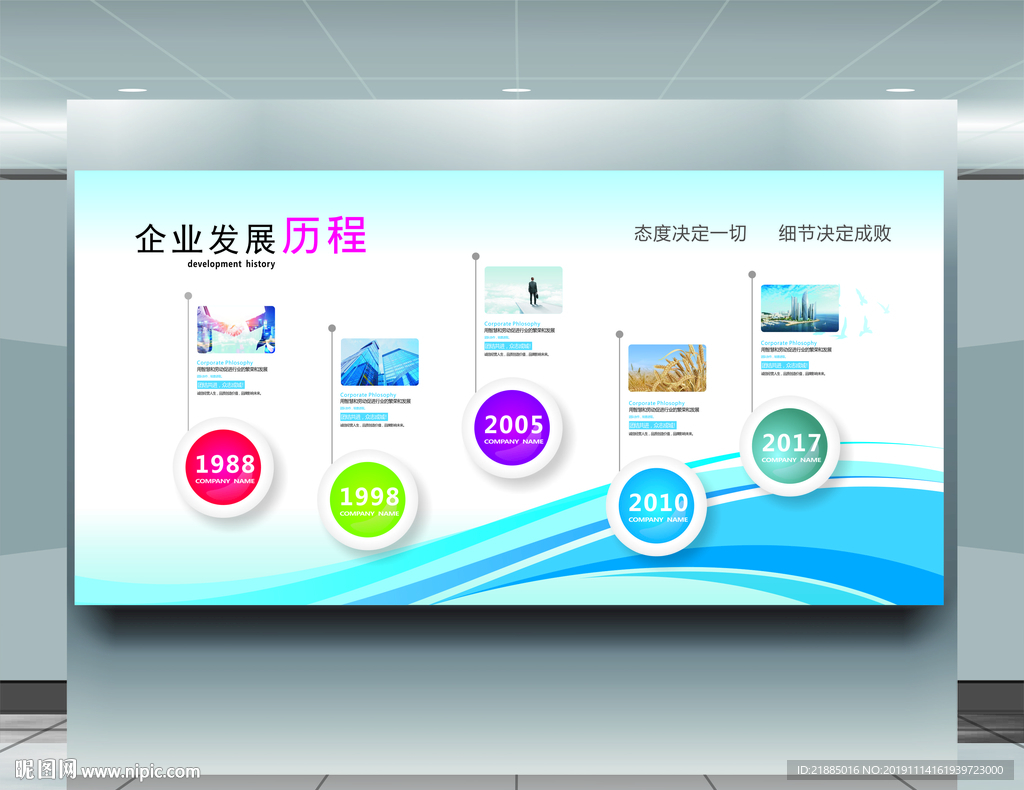This screenshot has height=790, width=1024.
Task: Select the glass skyscraper photo above 1998
Action: click(379, 362)
